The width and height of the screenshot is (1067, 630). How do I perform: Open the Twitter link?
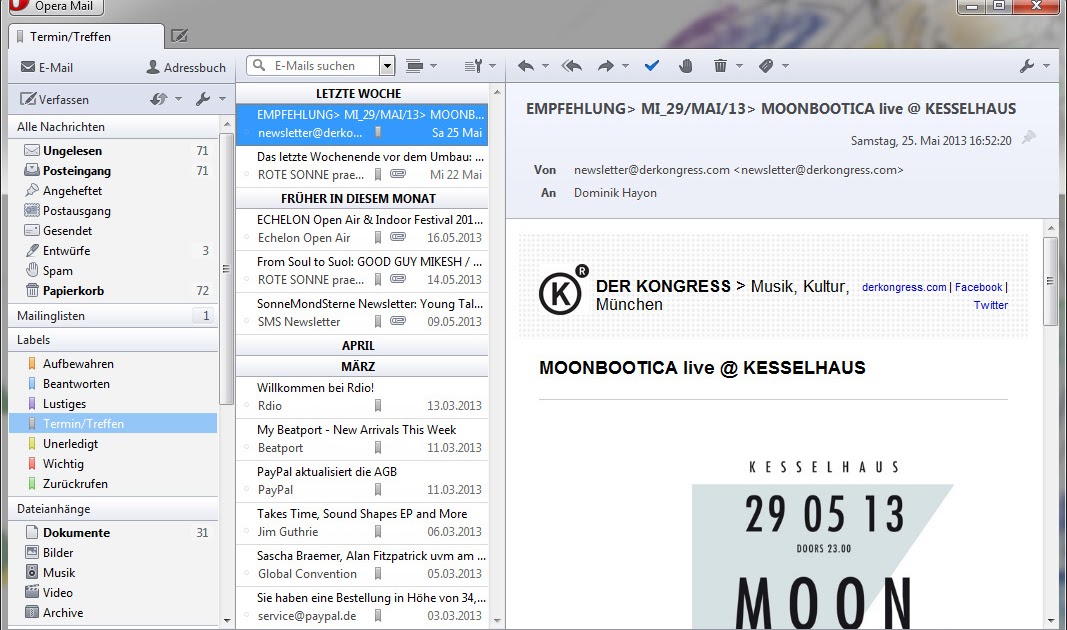991,305
